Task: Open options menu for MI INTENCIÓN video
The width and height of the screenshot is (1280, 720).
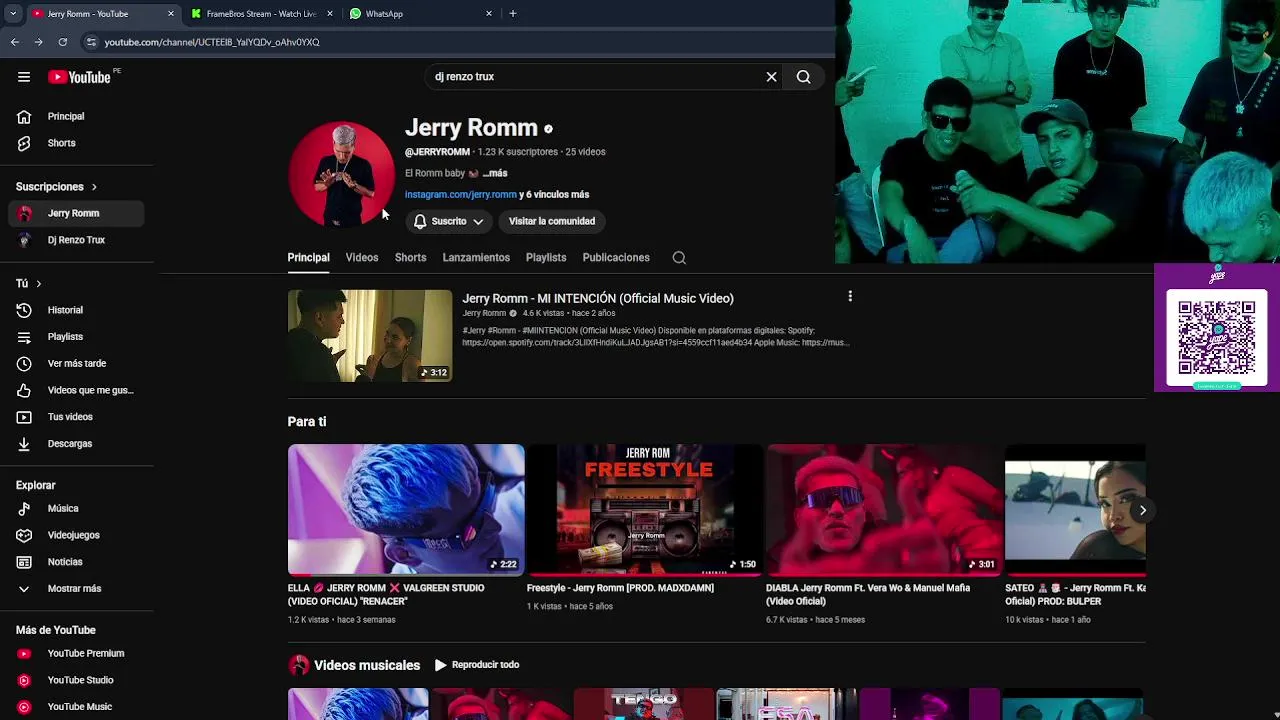Action: [x=850, y=297]
